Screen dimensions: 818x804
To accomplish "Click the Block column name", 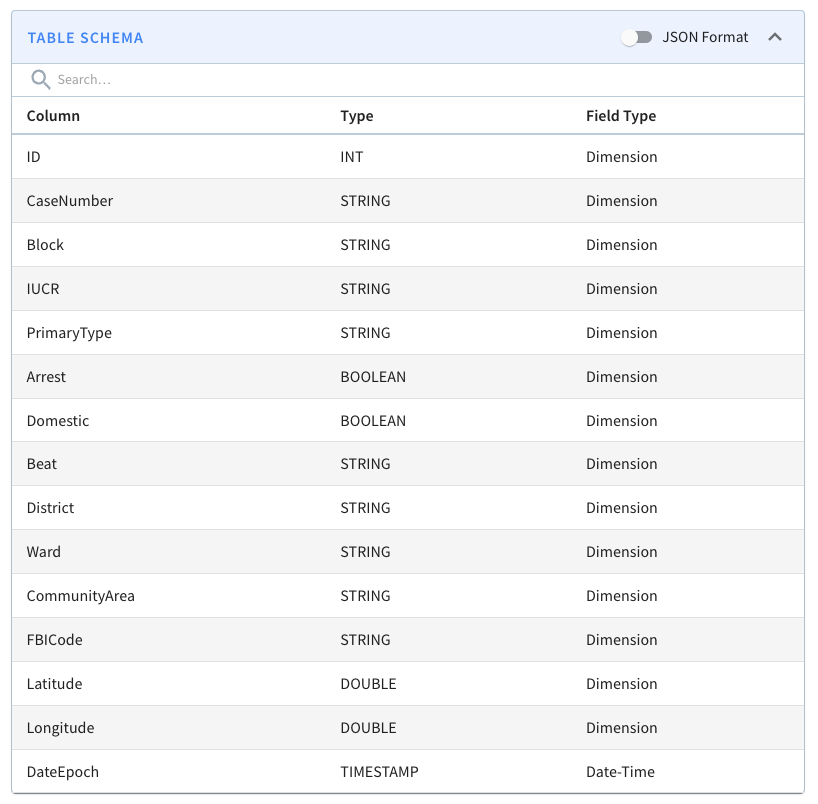I will click(x=45, y=245).
